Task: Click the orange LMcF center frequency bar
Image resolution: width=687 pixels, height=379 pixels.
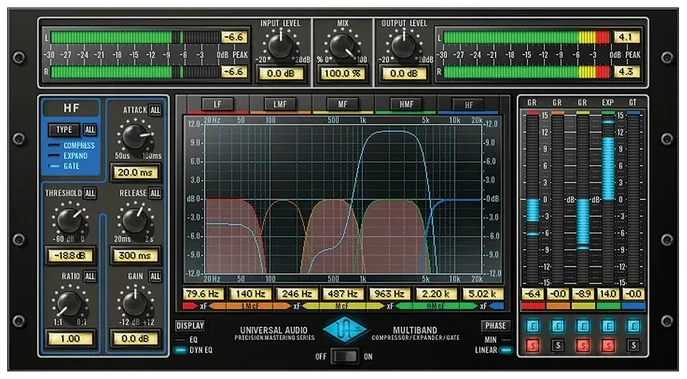Action: (x=250, y=306)
